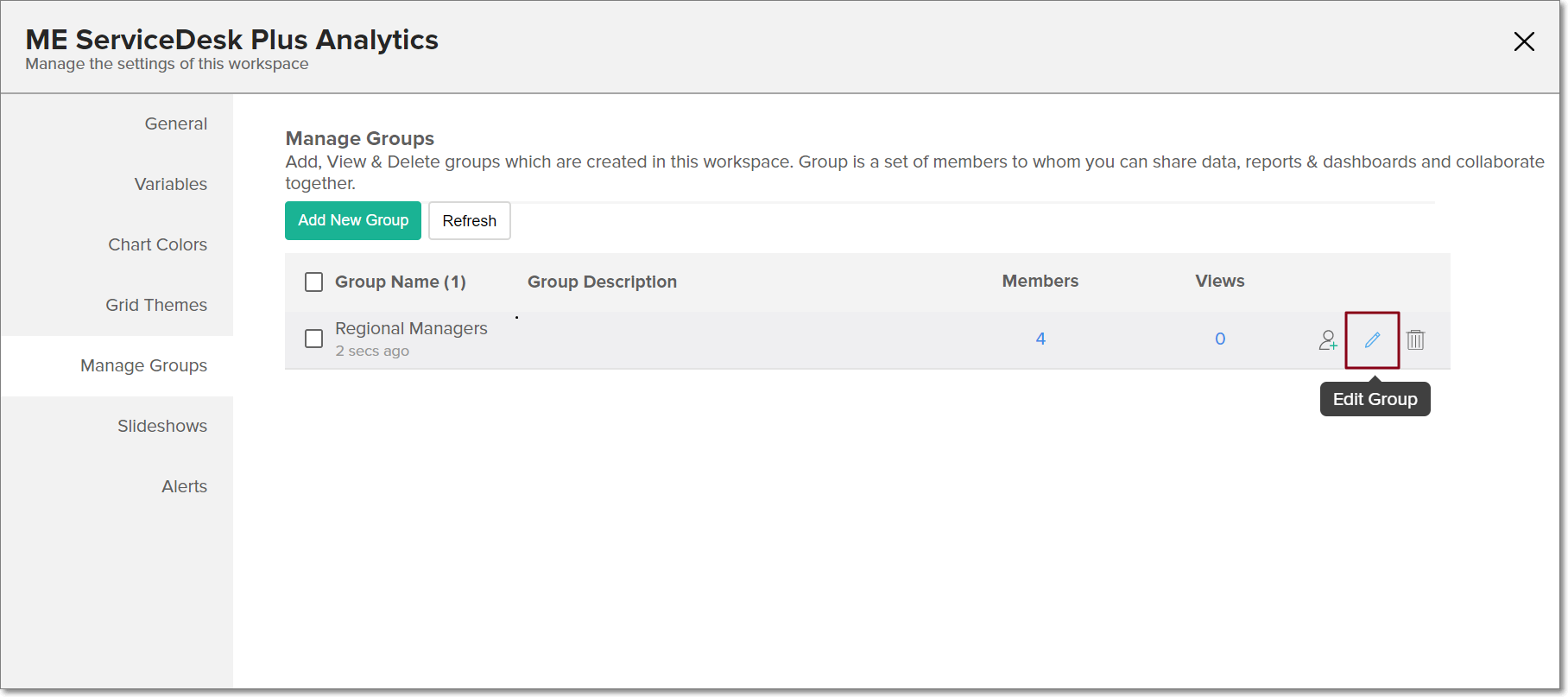Delete the Regional Managers group via trash icon
The image size is (1568, 697).
[x=1415, y=340]
